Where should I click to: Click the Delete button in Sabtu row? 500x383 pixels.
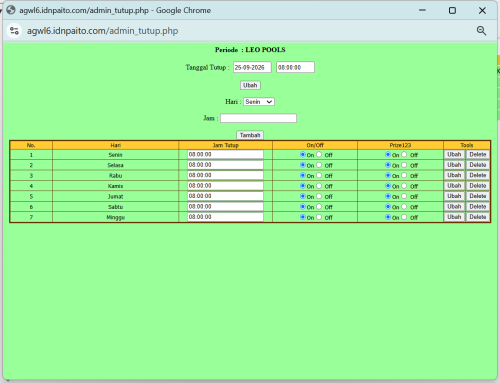[478, 206]
